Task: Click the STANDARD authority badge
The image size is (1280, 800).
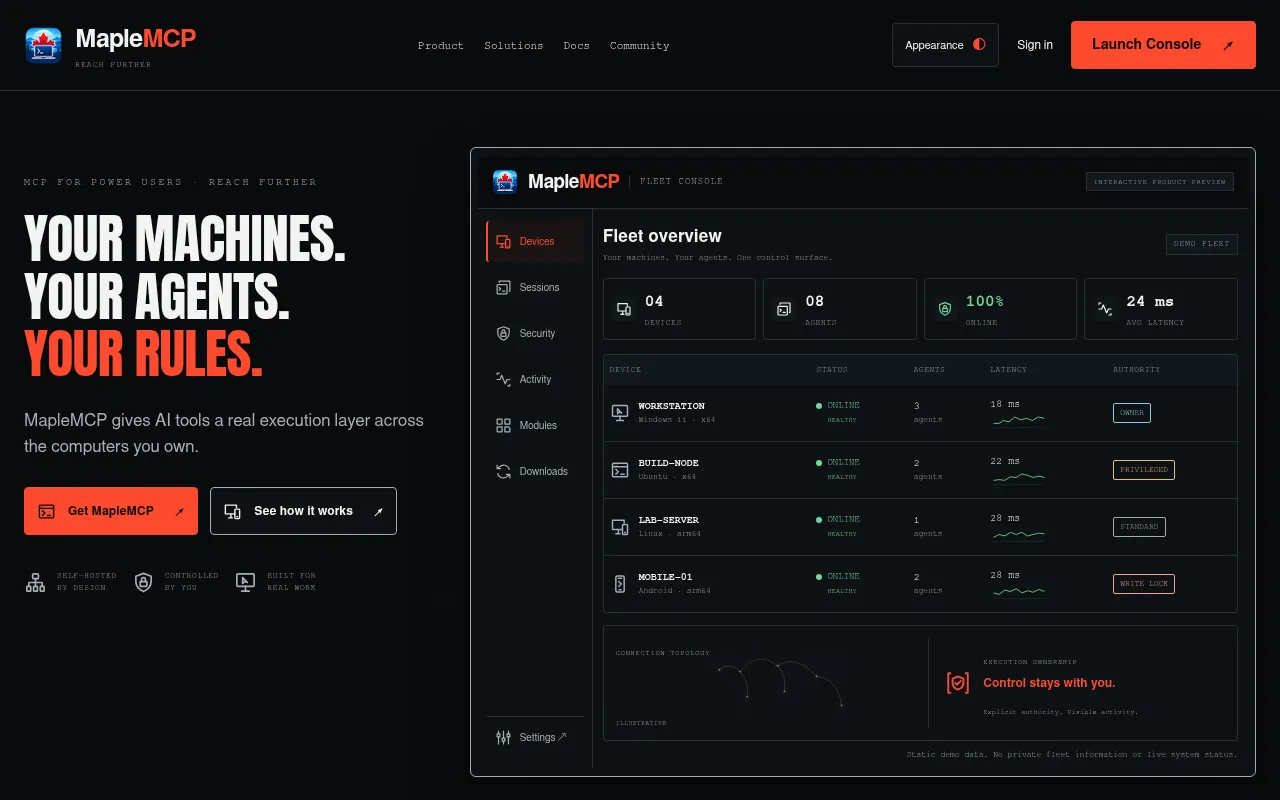Action: pos(1139,527)
